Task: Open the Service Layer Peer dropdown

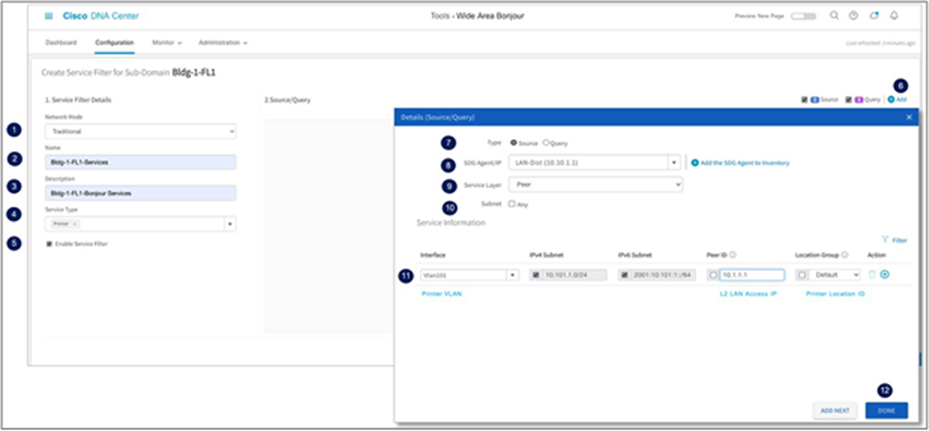Action: (595, 184)
